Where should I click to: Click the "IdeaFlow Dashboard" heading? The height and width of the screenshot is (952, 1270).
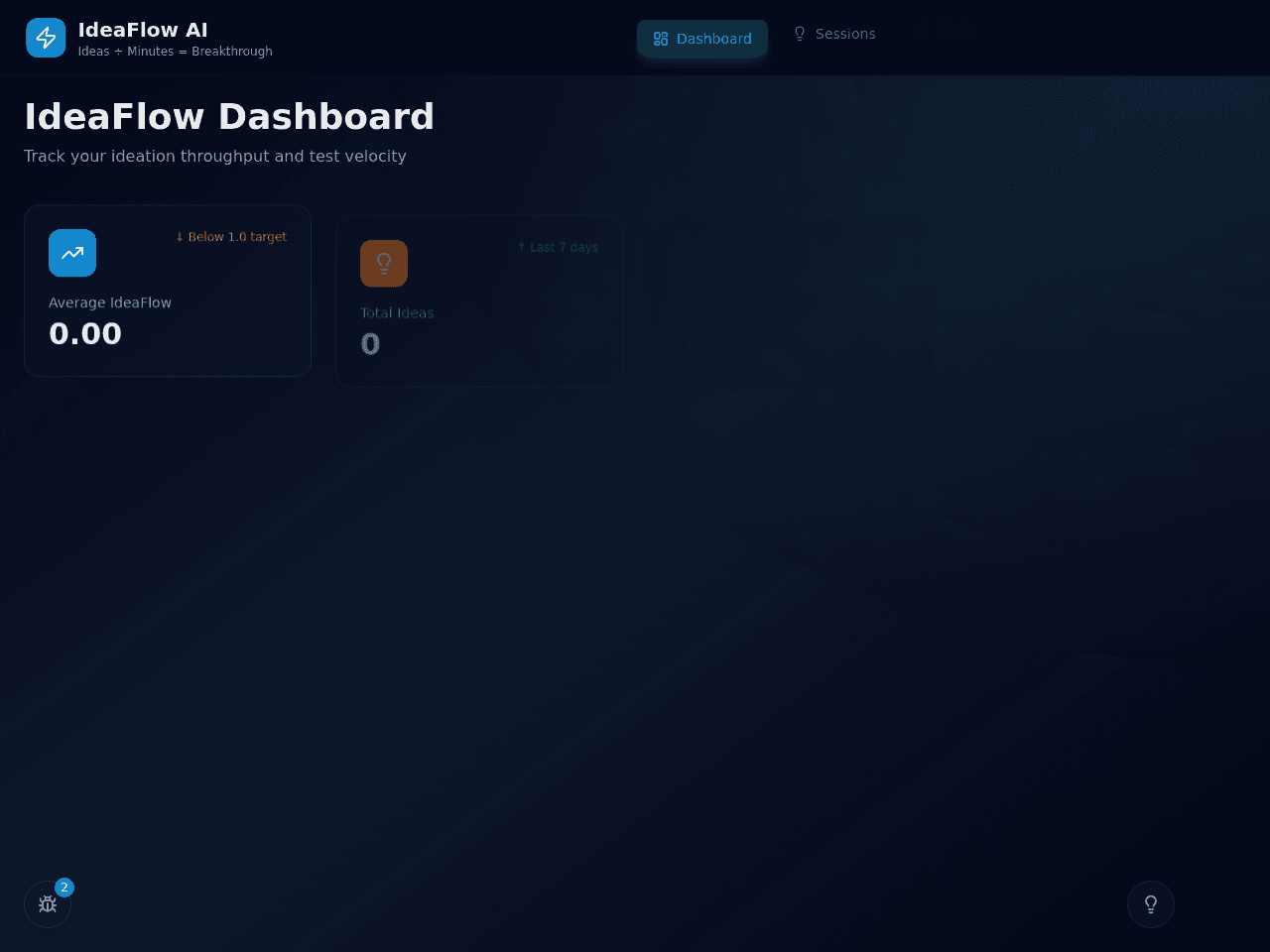pyautogui.click(x=229, y=117)
